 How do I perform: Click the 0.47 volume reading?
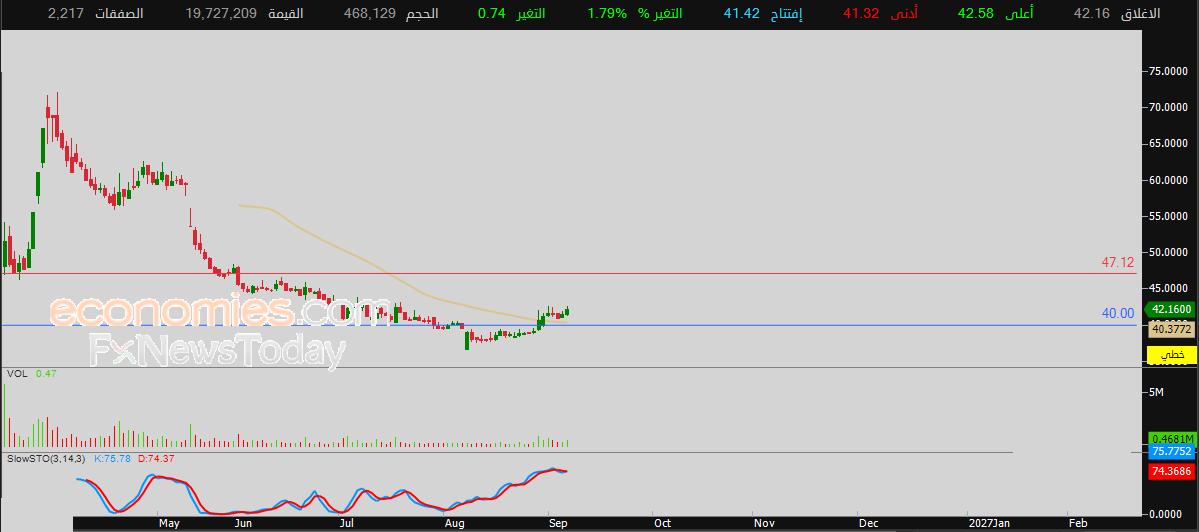tap(46, 374)
